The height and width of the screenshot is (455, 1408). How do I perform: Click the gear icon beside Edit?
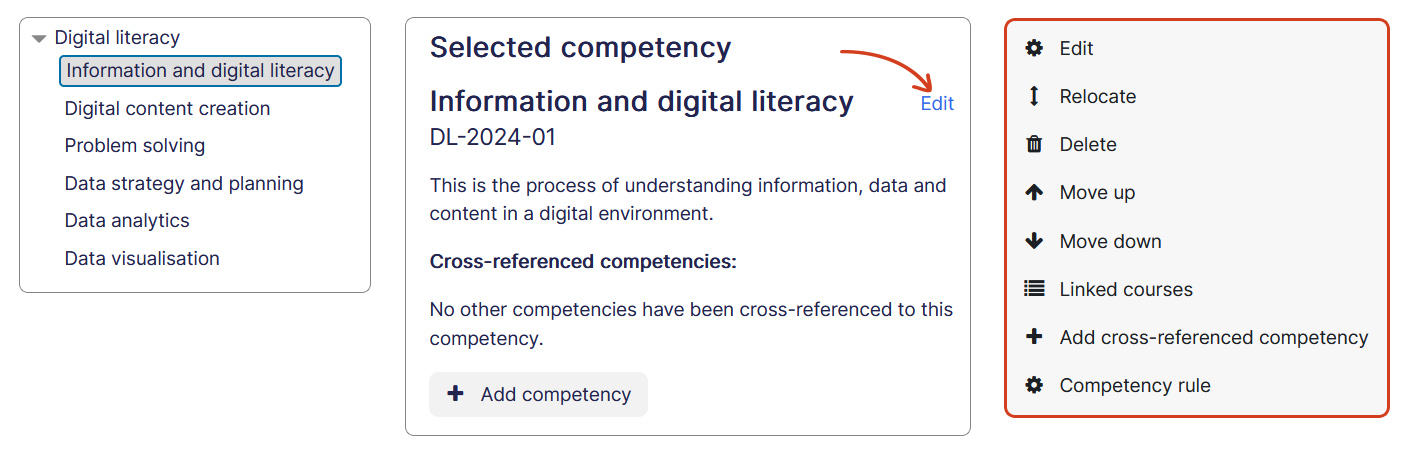pyautogui.click(x=1034, y=48)
